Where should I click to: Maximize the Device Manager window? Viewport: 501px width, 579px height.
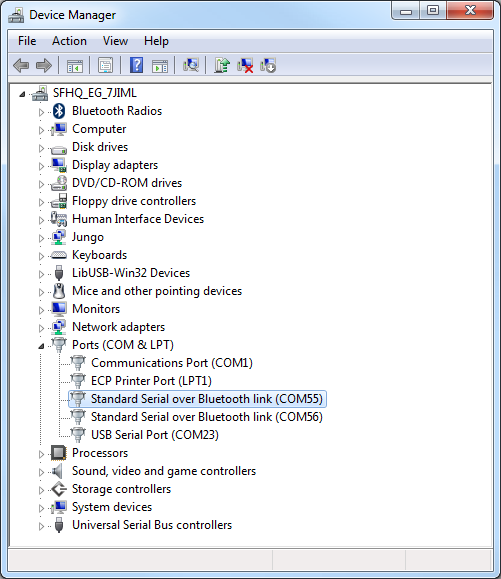[x=433, y=11]
